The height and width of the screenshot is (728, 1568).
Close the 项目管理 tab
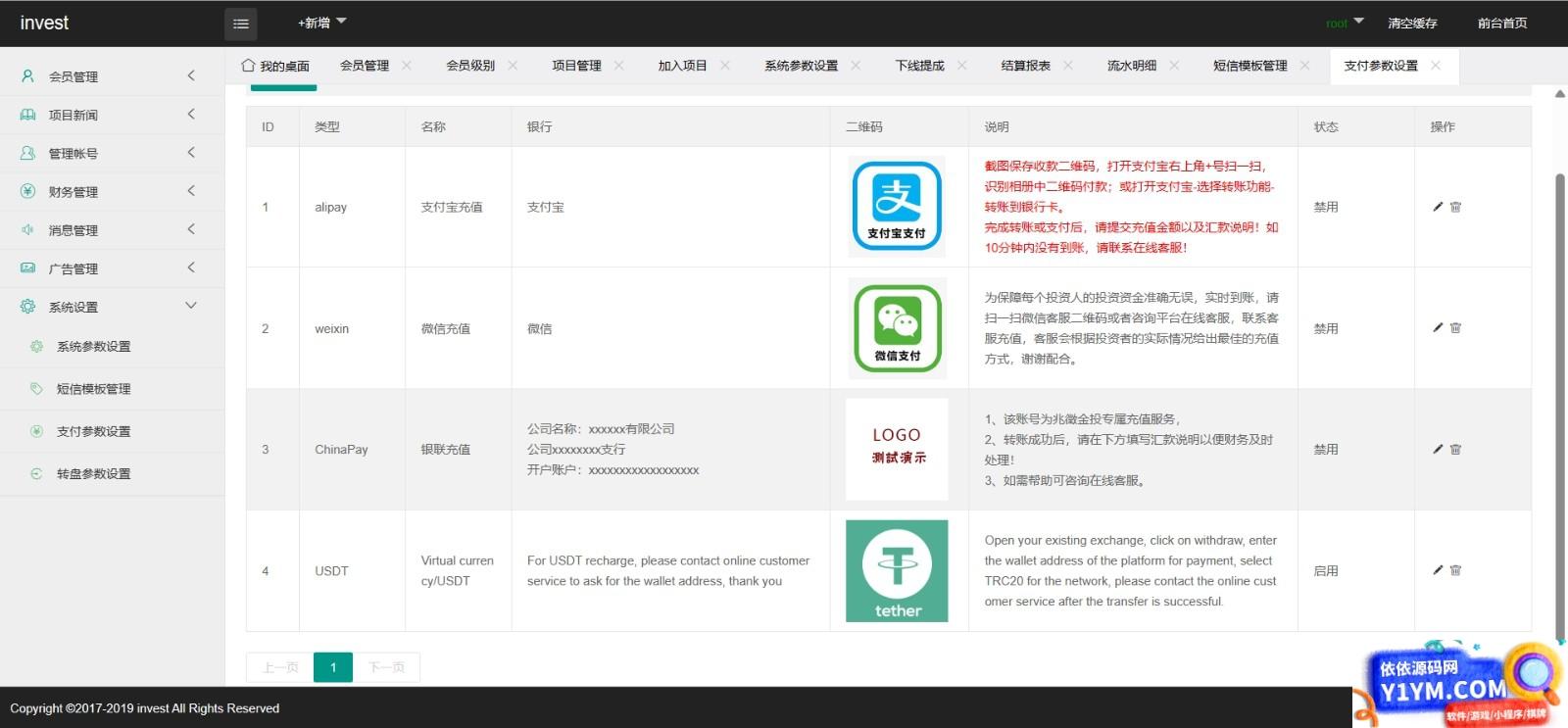click(x=618, y=66)
